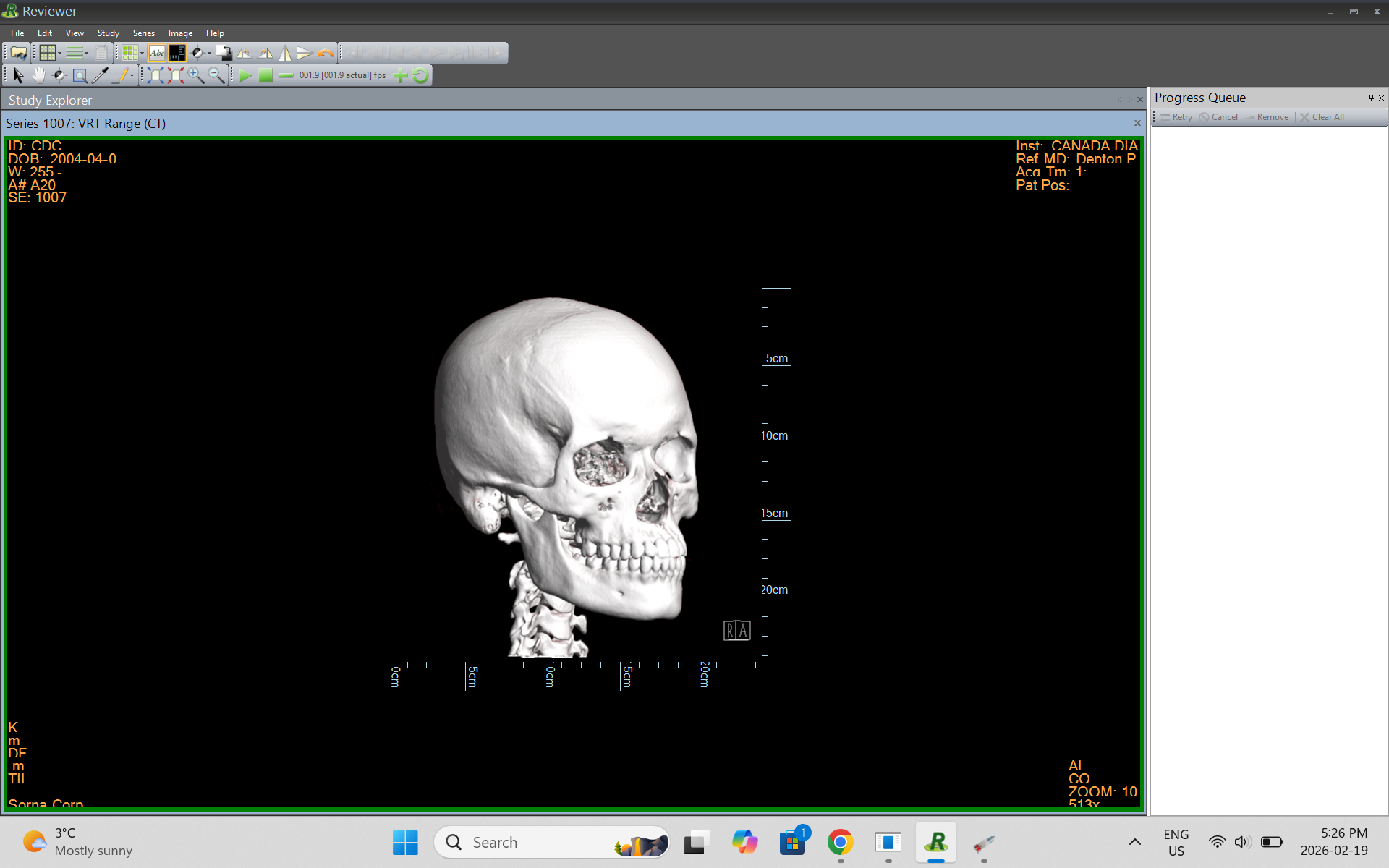Open the pencil annotation tool dropdown
The height and width of the screenshot is (868, 1389).
point(131,75)
